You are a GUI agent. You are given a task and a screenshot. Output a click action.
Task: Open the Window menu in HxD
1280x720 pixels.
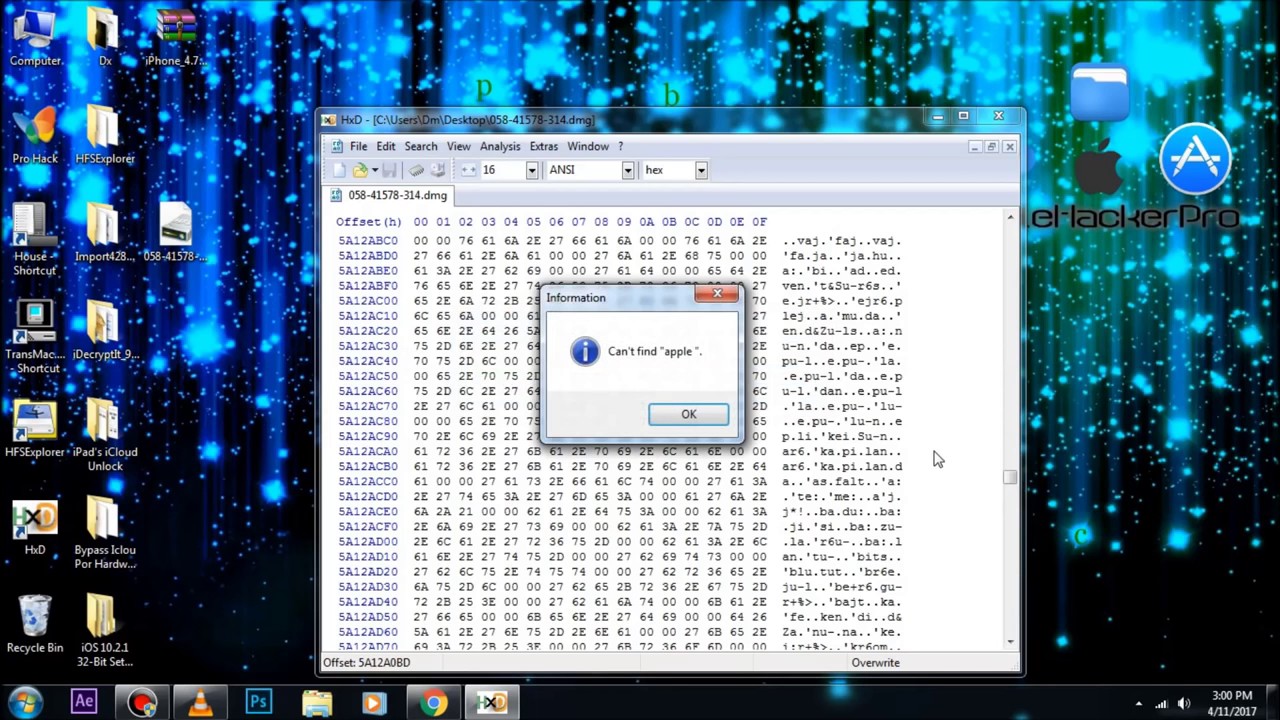click(x=588, y=146)
